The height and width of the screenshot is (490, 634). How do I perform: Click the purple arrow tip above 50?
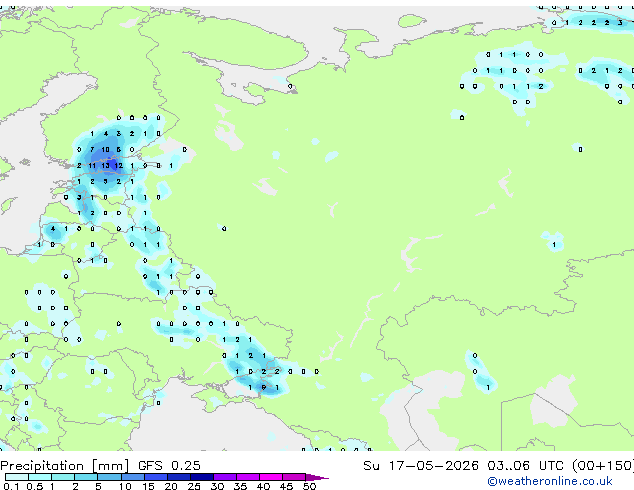point(317,477)
